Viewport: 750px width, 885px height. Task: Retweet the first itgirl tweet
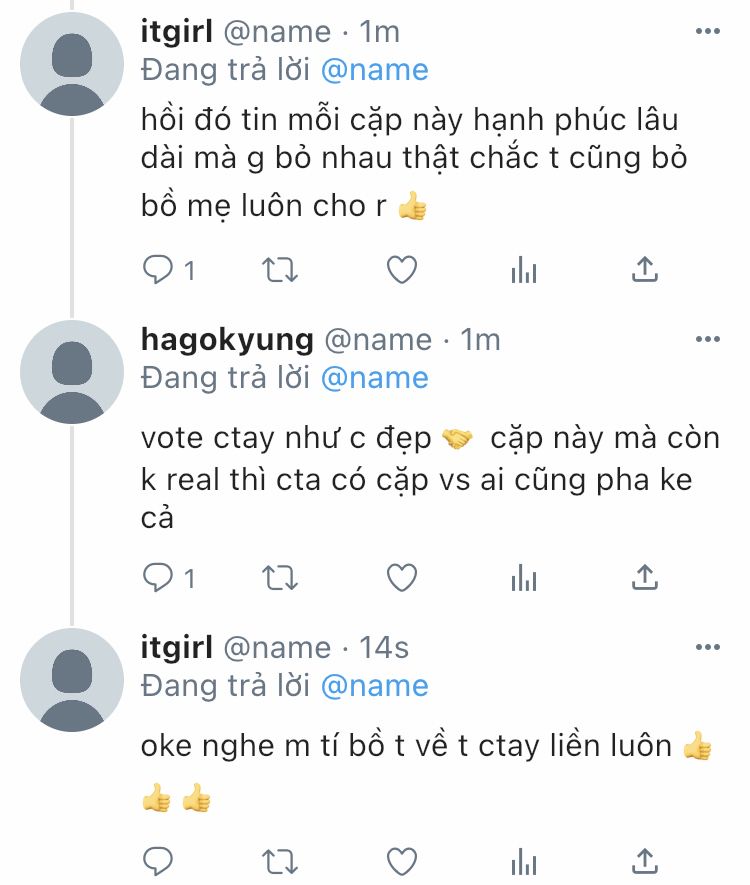tap(280, 269)
